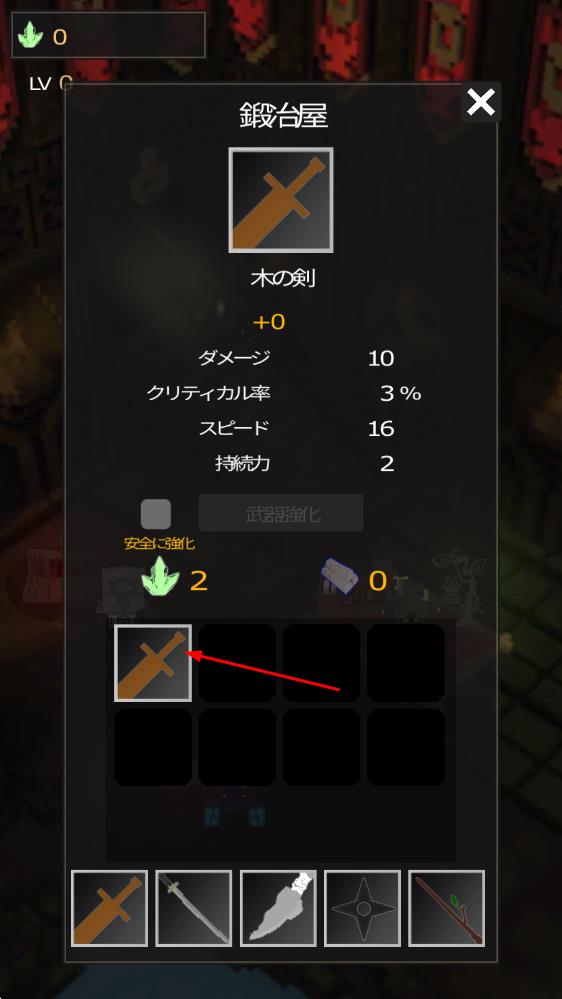Enable the 安全に強化 checkbox
Screen dimensions: 562x999
tap(156, 514)
